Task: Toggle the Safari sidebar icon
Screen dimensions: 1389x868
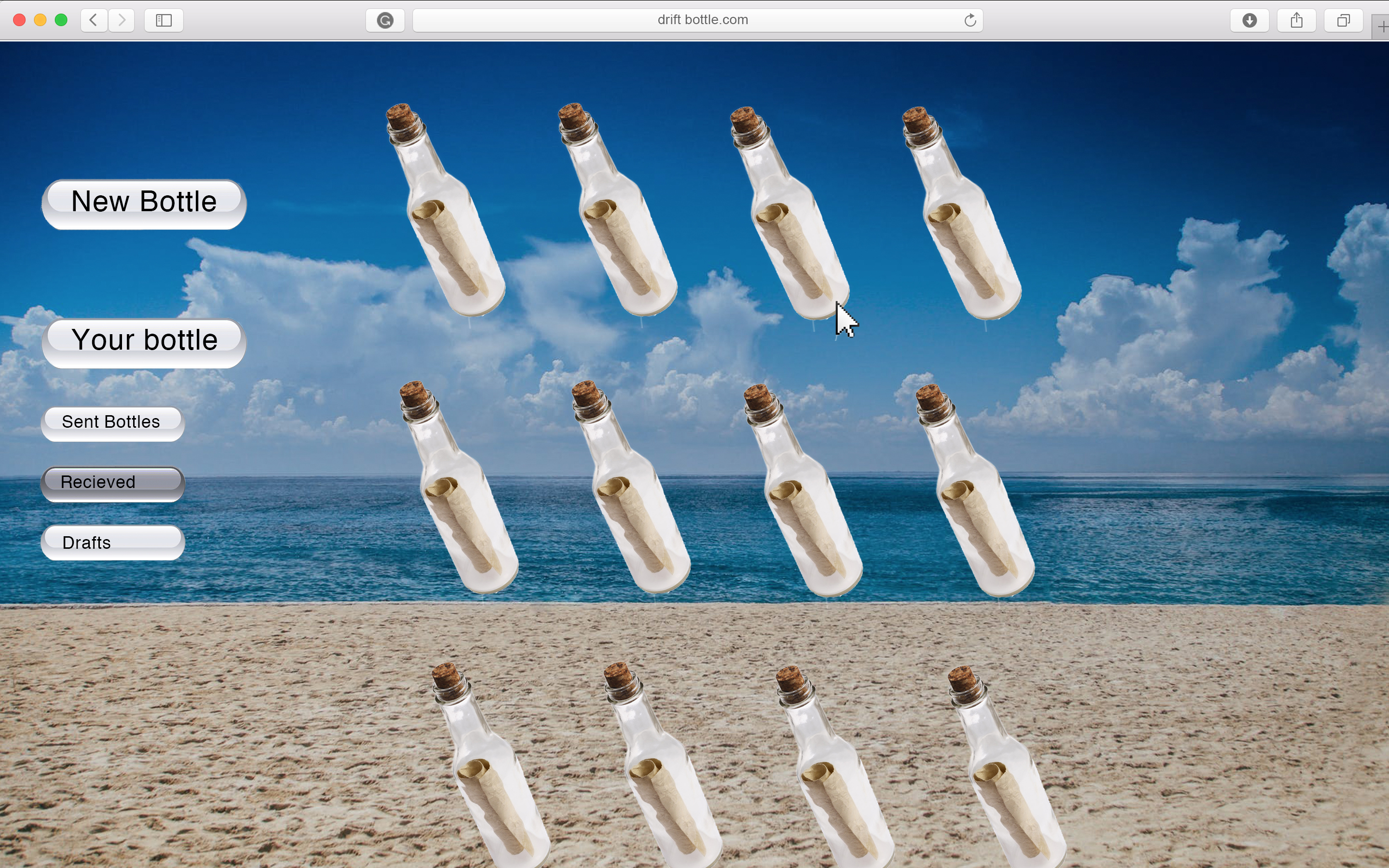Action: [163, 20]
